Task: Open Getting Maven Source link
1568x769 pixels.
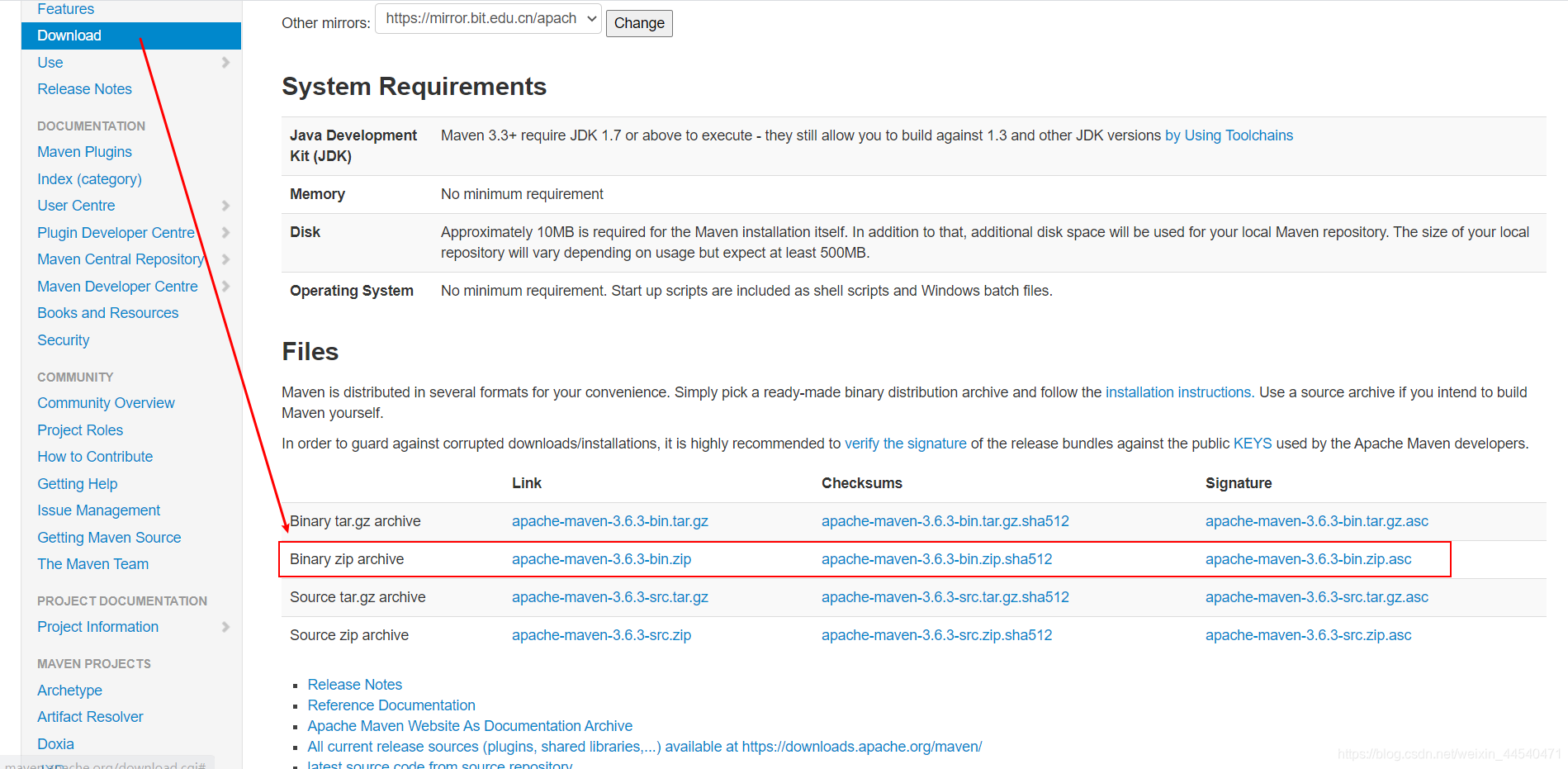Action: (x=109, y=538)
